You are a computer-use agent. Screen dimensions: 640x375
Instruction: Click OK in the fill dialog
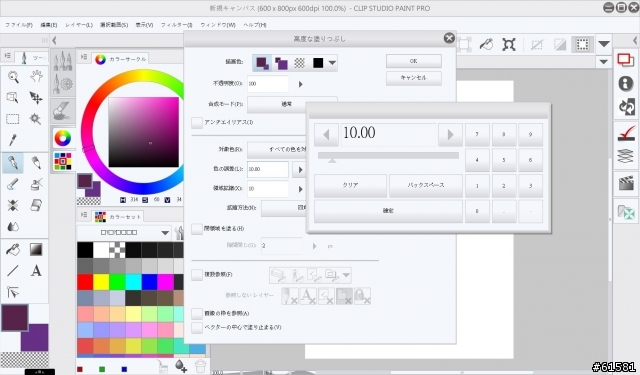coord(413,61)
